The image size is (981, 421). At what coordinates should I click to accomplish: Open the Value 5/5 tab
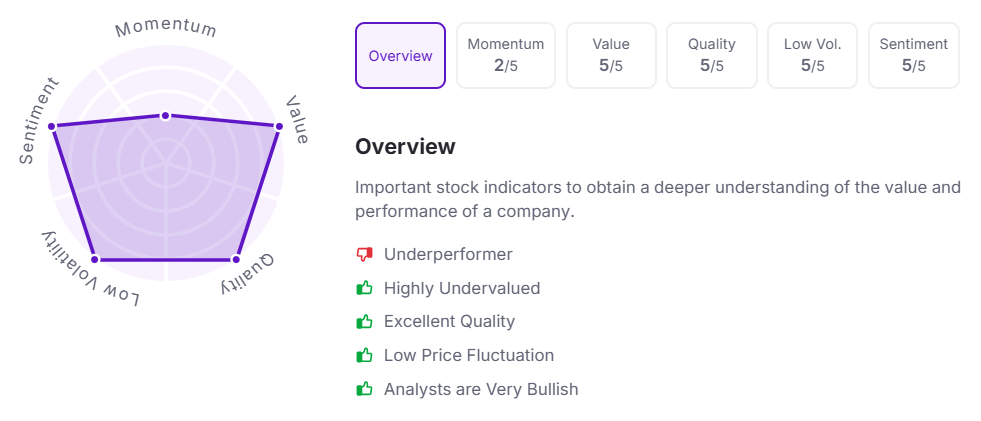(x=611, y=56)
